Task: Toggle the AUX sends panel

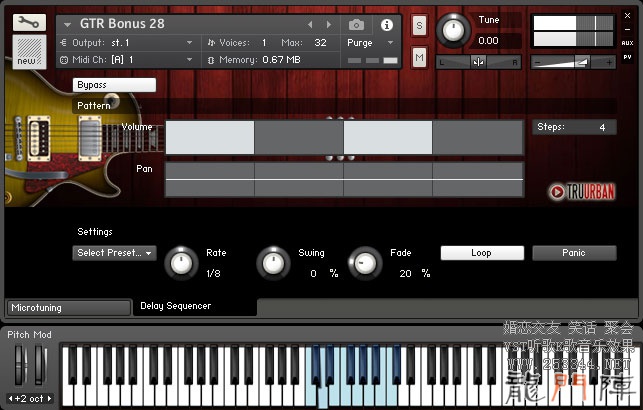Action: pyautogui.click(x=627, y=43)
